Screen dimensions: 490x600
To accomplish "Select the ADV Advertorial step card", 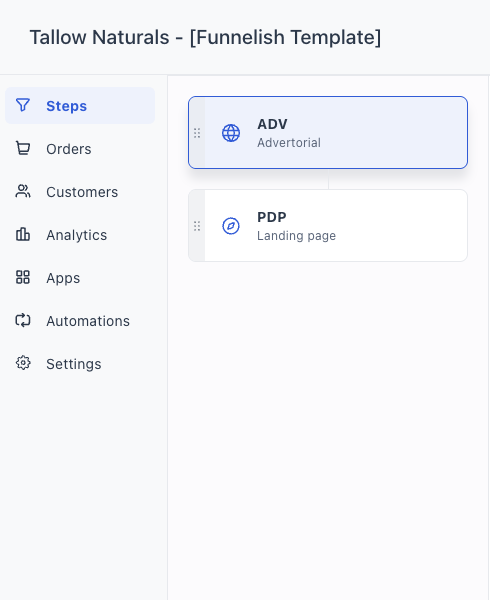I will click(x=328, y=132).
